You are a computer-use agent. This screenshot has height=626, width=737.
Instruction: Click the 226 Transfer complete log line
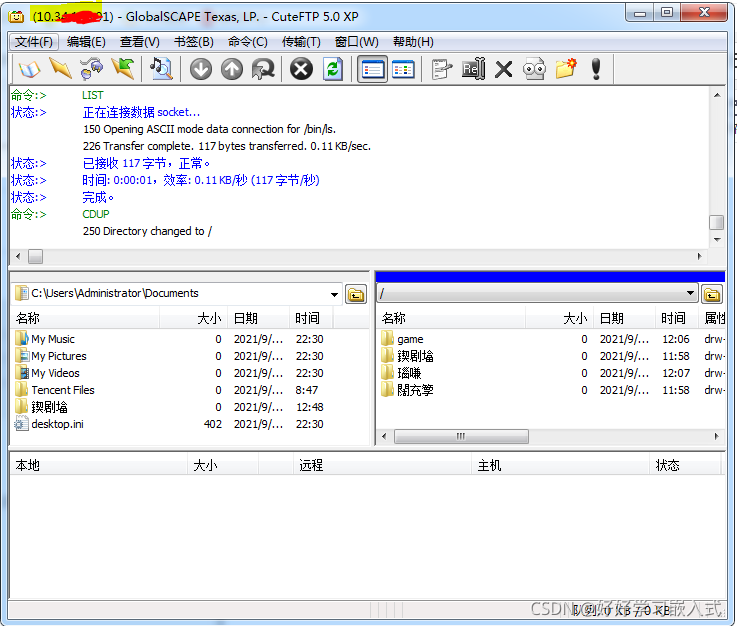click(x=227, y=146)
